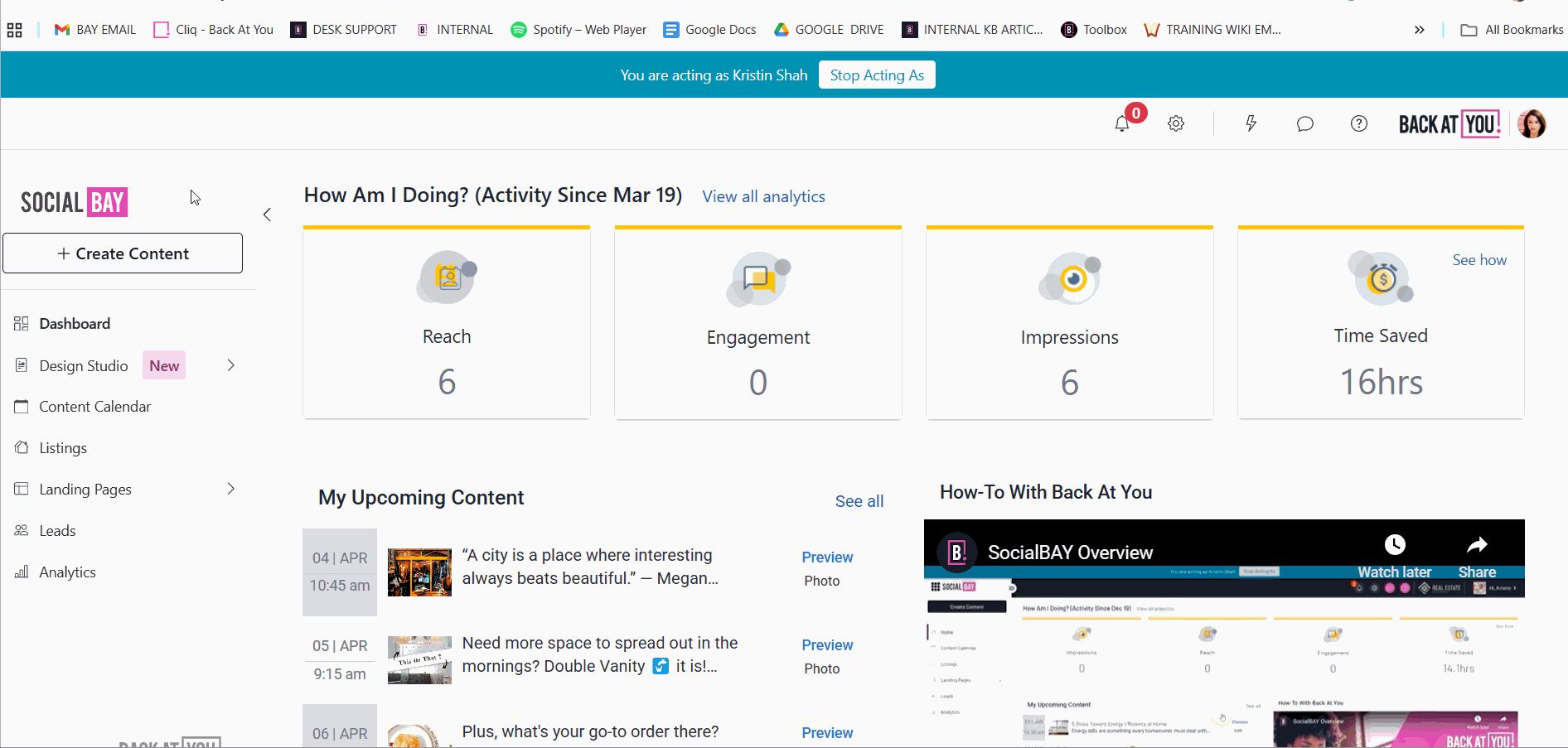The image size is (1568, 748).
Task: Click the Impressions eye icon
Action: click(1070, 278)
